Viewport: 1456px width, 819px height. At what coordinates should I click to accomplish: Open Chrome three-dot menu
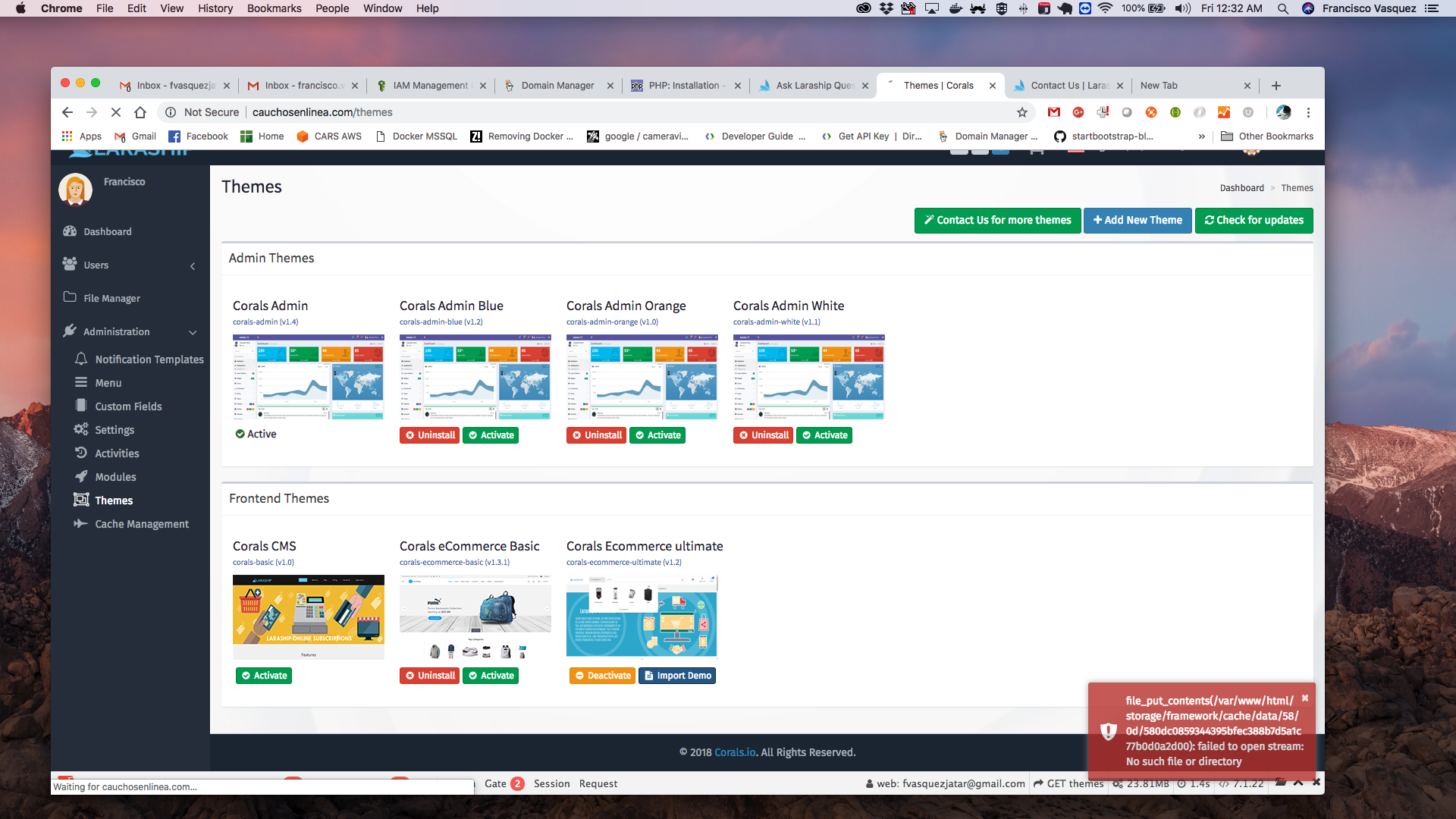(1308, 112)
